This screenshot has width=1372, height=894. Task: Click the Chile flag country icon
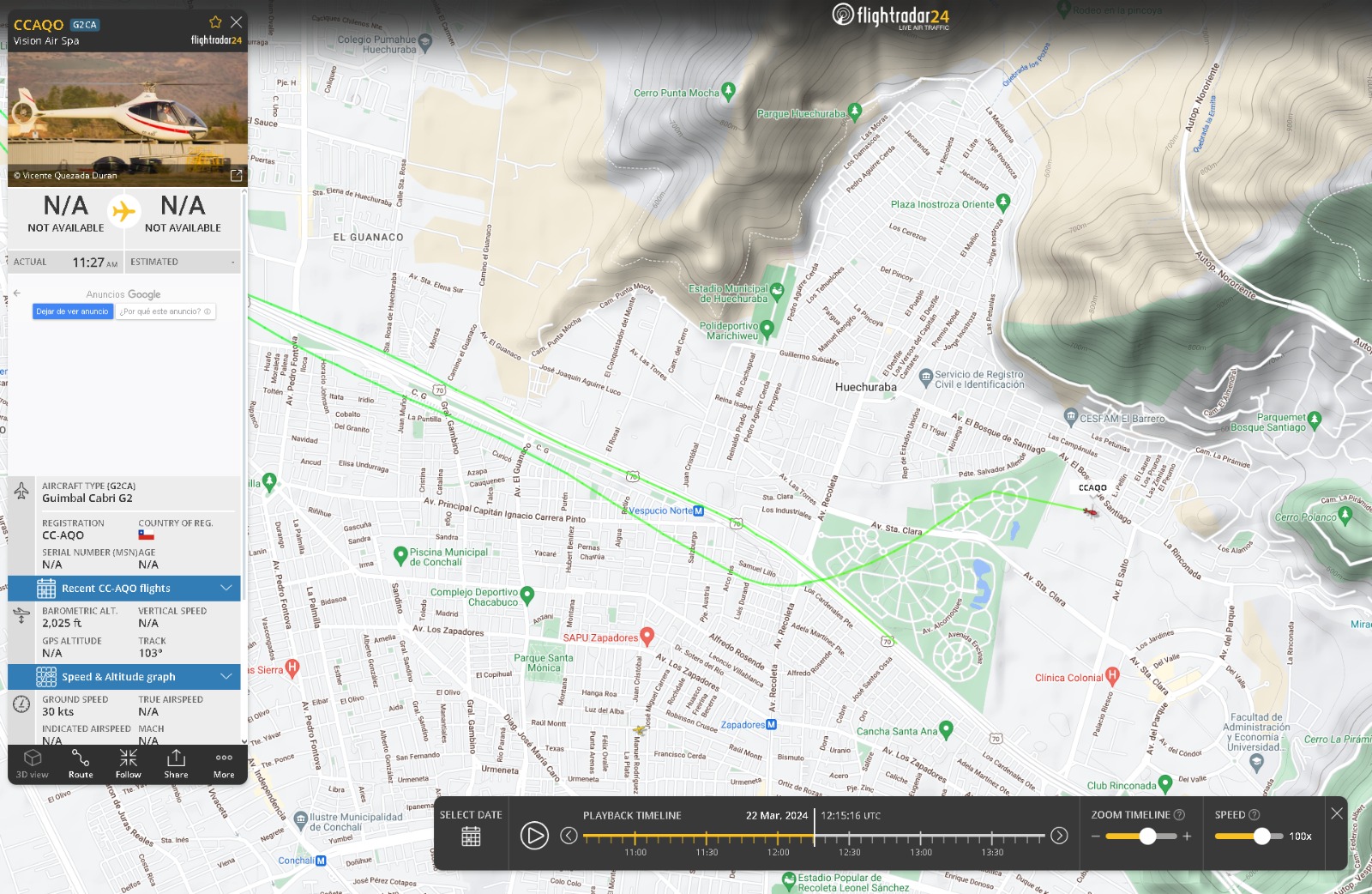(x=147, y=535)
